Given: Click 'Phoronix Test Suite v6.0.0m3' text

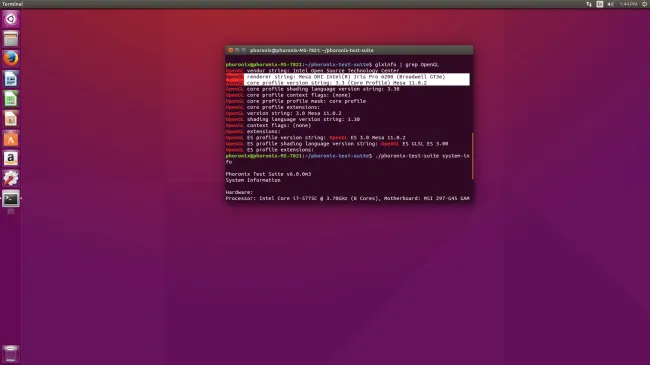Looking at the screenshot, I should pyautogui.click(x=268, y=174).
